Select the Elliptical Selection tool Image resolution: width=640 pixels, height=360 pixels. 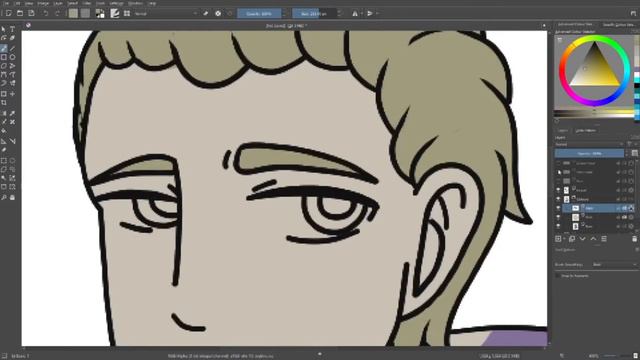click(x=12, y=160)
